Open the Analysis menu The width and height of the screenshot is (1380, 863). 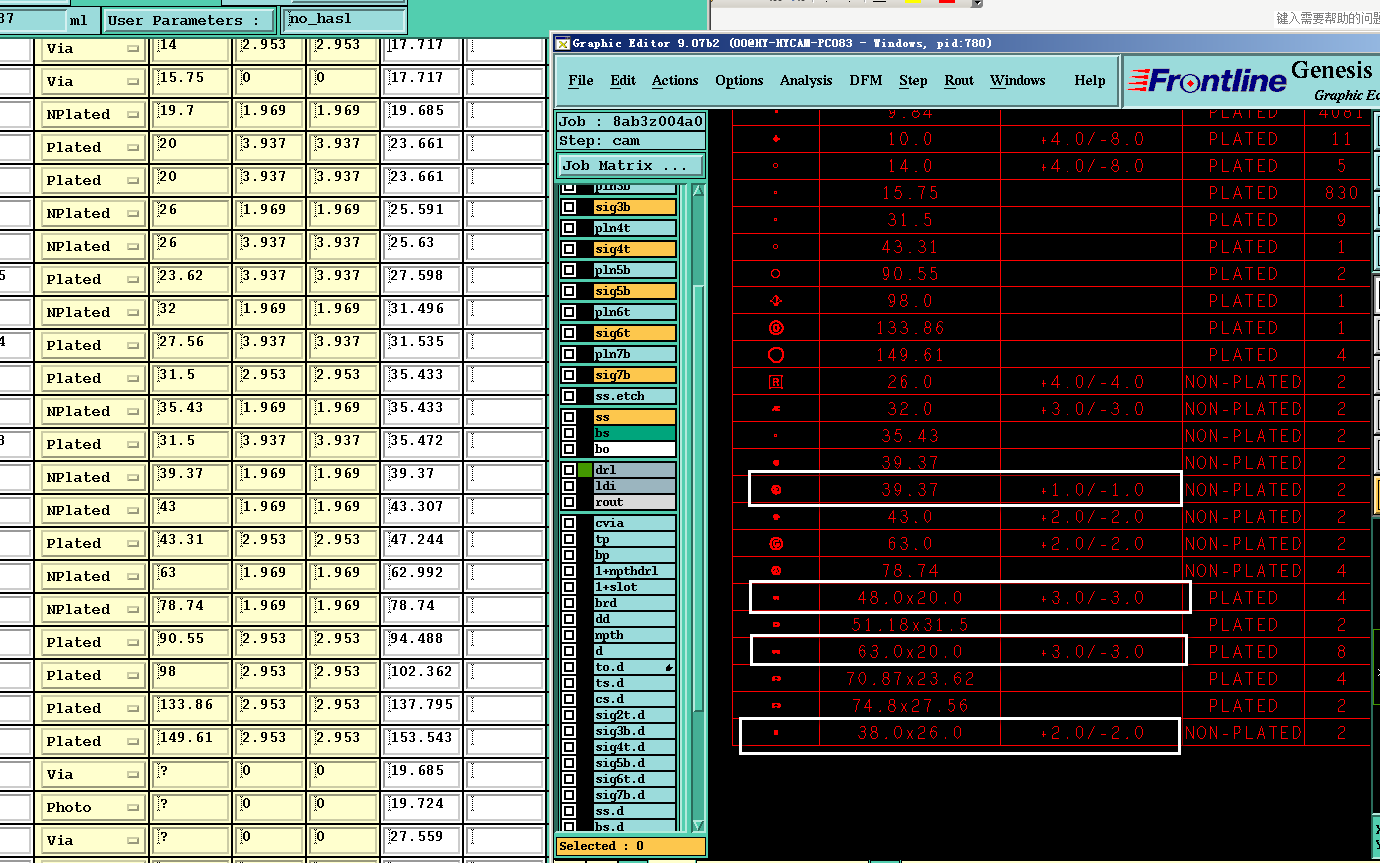(806, 81)
